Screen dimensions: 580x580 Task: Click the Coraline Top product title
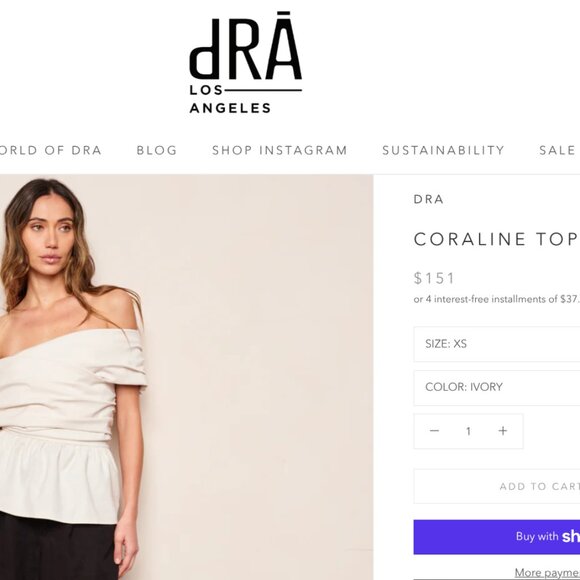(x=496, y=239)
